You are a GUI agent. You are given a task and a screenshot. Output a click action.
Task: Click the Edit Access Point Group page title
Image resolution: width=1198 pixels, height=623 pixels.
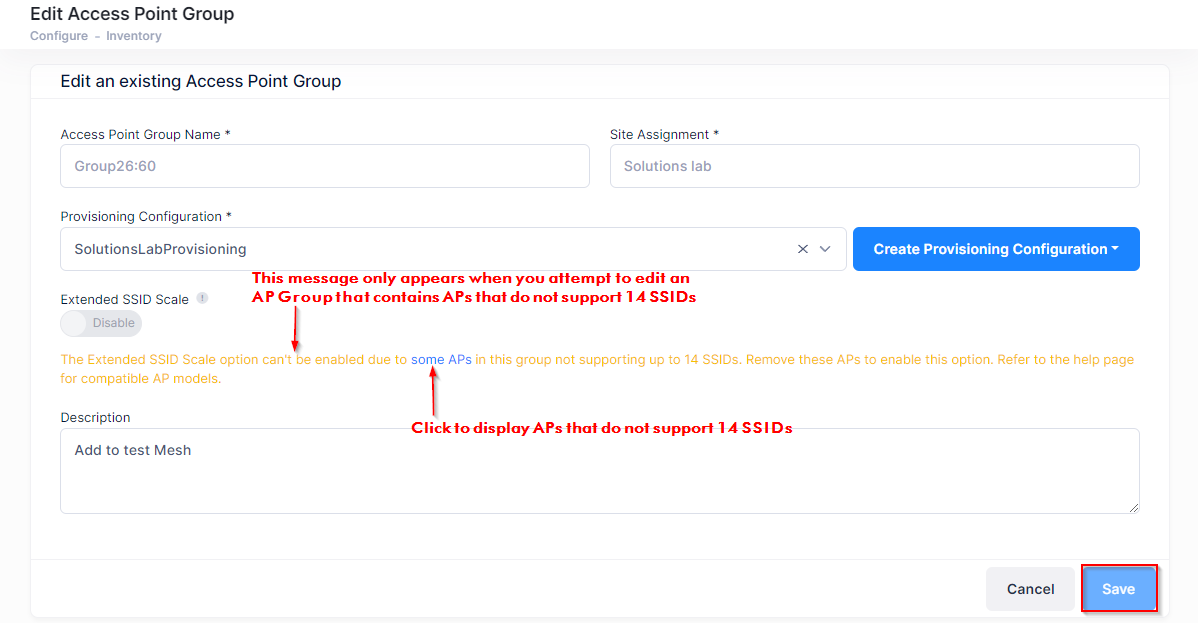pyautogui.click(x=132, y=14)
